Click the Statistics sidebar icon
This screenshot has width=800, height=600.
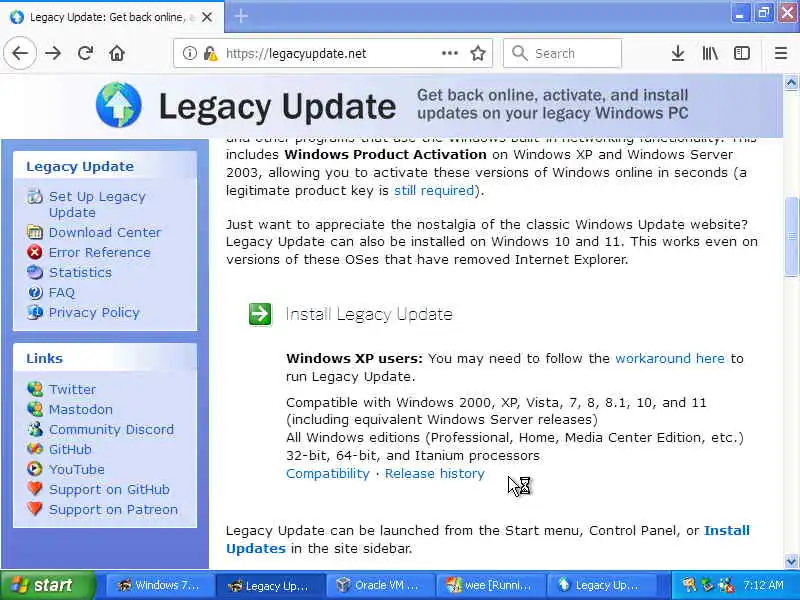[35, 272]
